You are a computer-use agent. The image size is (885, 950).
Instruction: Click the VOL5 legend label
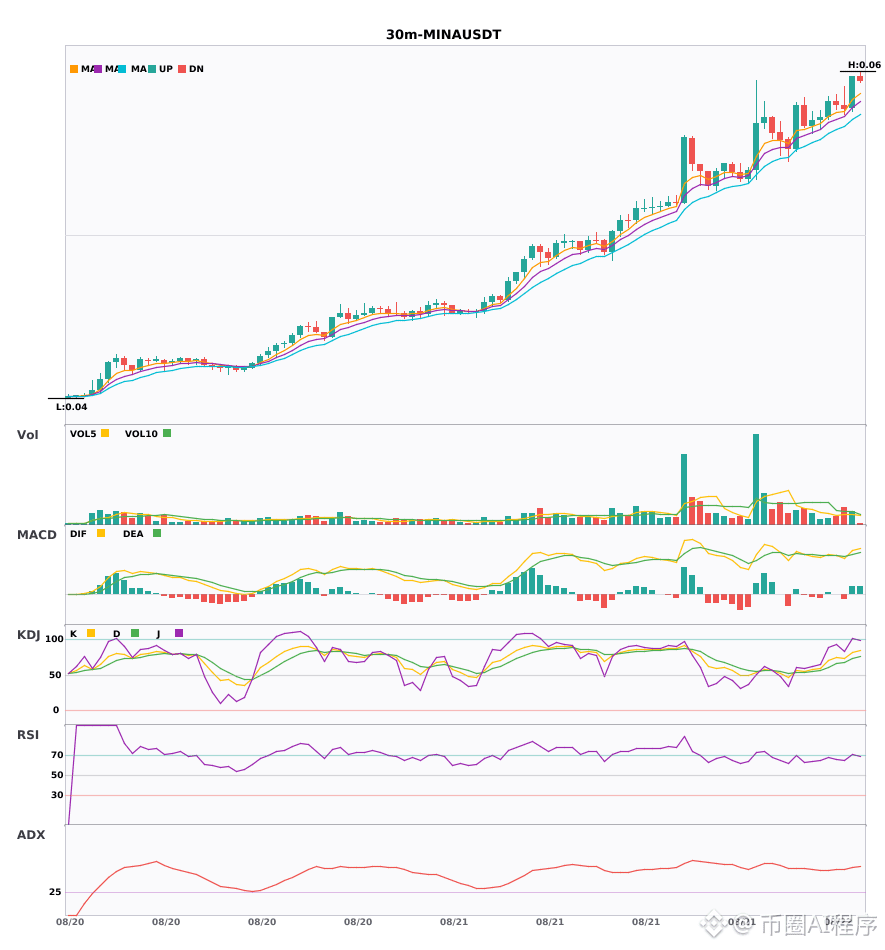pos(83,434)
